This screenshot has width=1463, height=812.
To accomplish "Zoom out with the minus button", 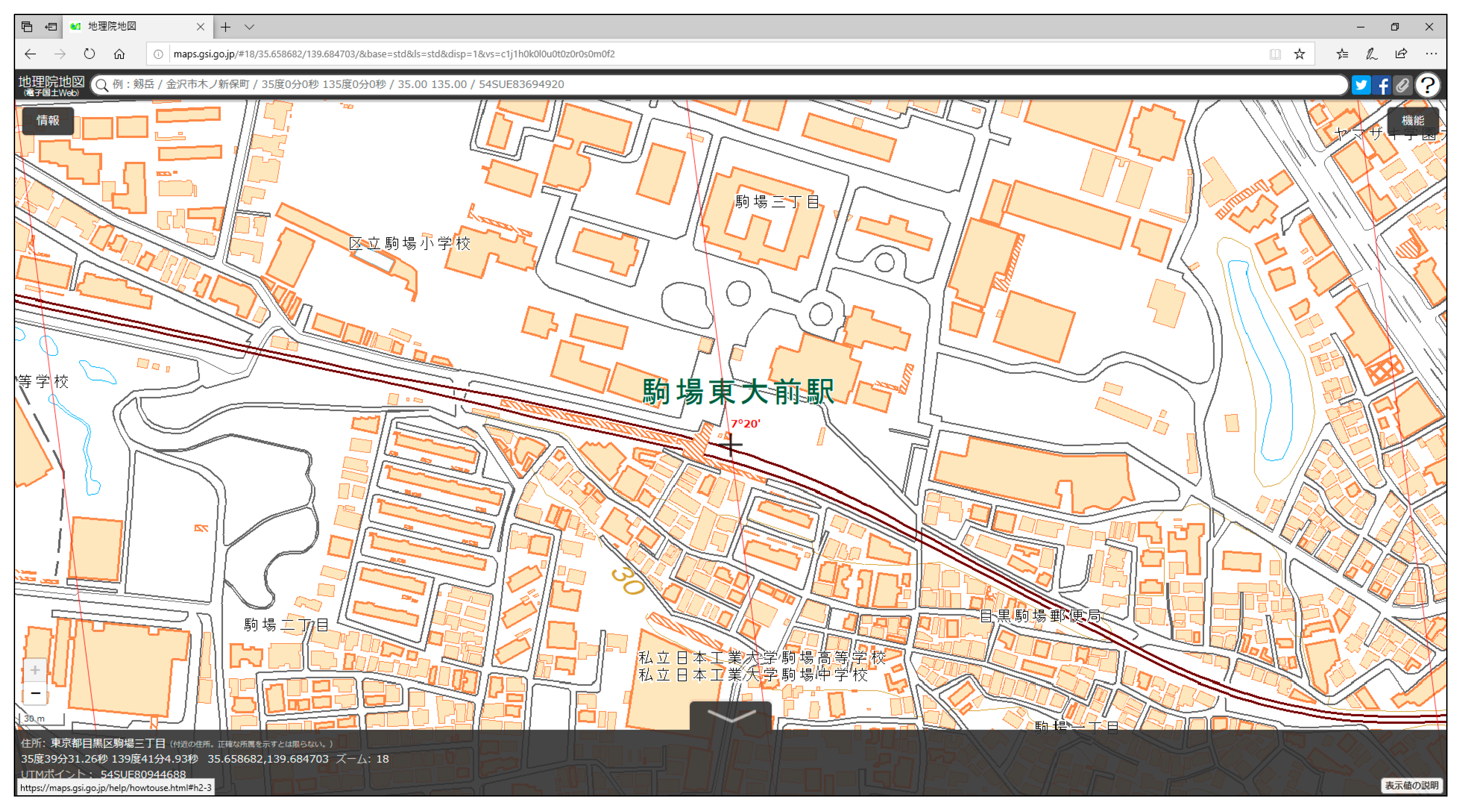I will click(x=35, y=693).
